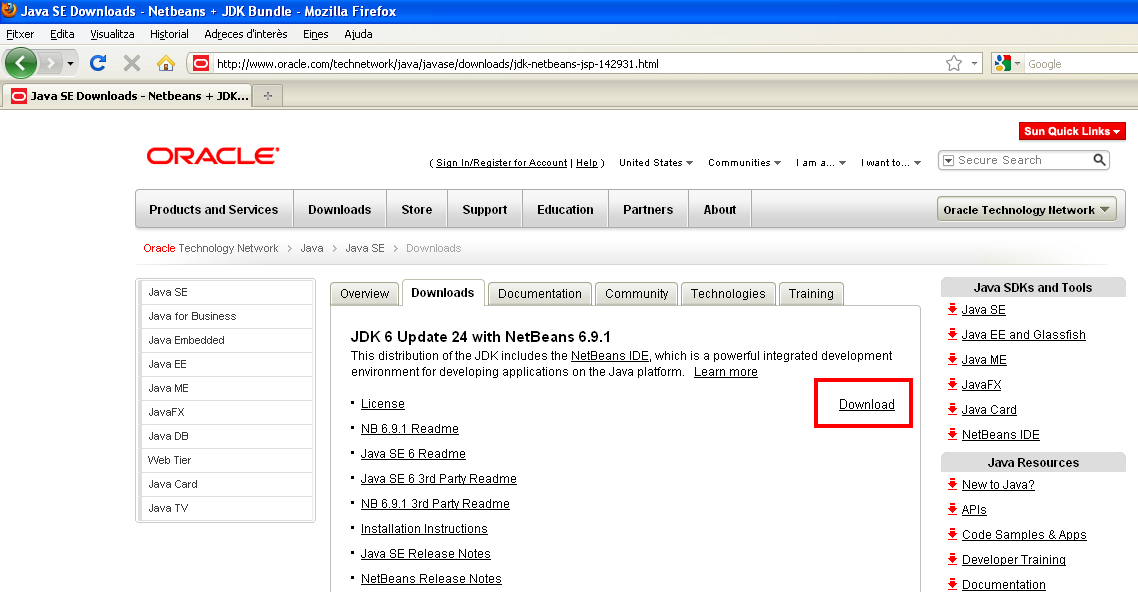This screenshot has height=592, width=1138.
Task: Click the Learn more link
Action: pyautogui.click(x=726, y=372)
